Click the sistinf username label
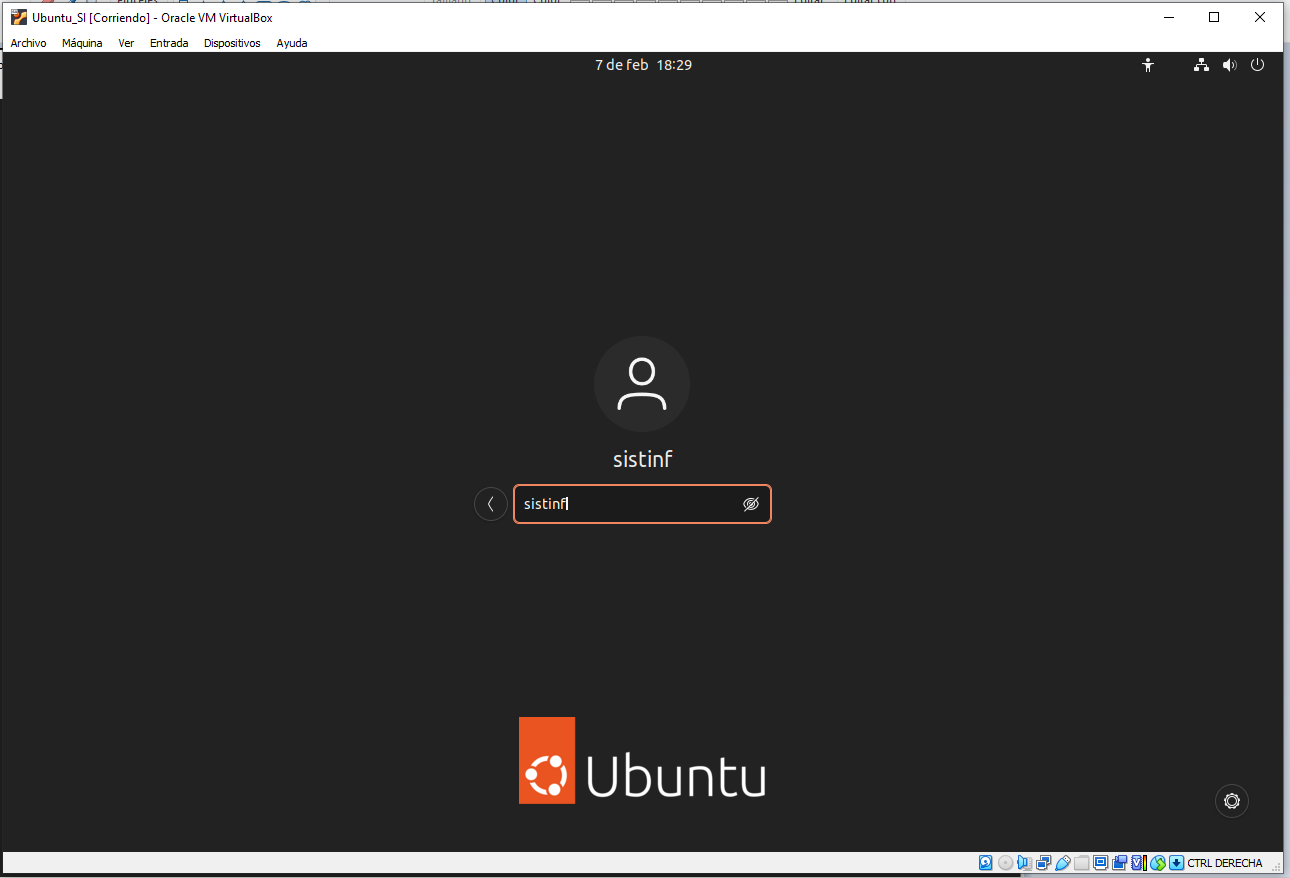 point(642,459)
